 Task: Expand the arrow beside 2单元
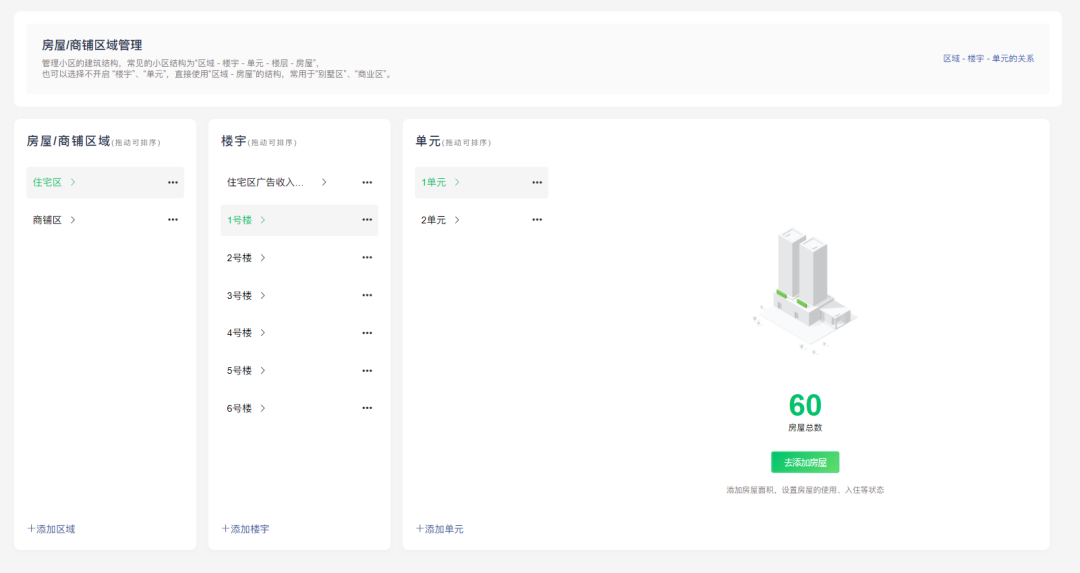pyautogui.click(x=457, y=220)
